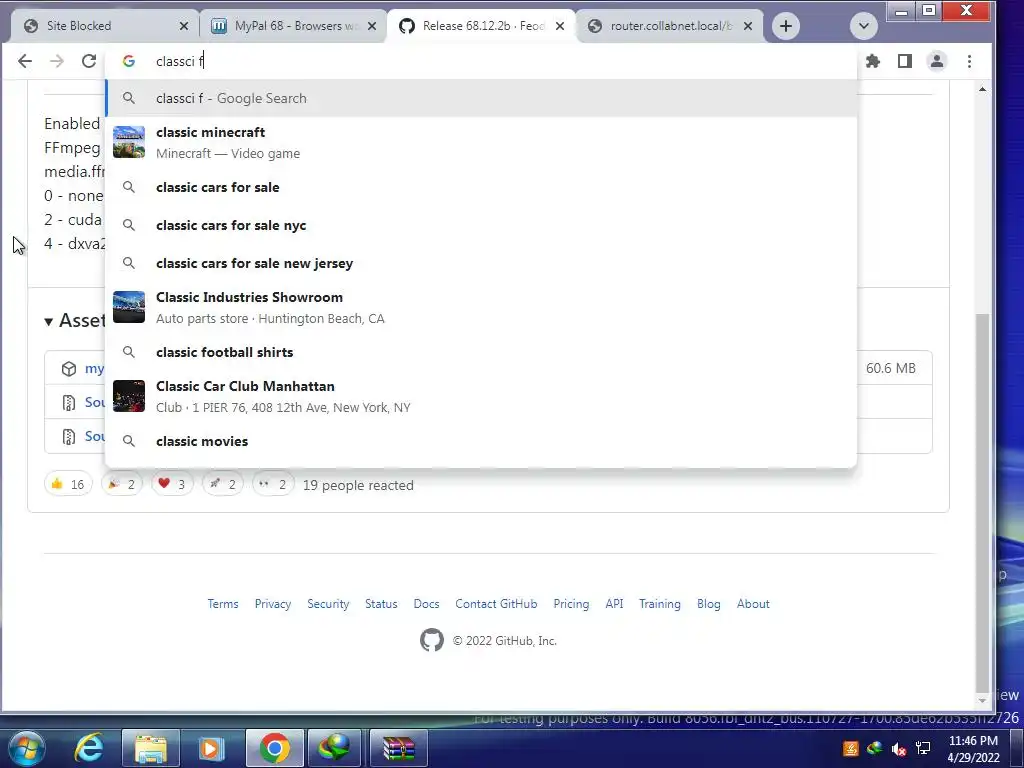Select 'classic football shirts' suggestion
Image resolution: width=1024 pixels, height=768 pixels.
click(x=481, y=352)
